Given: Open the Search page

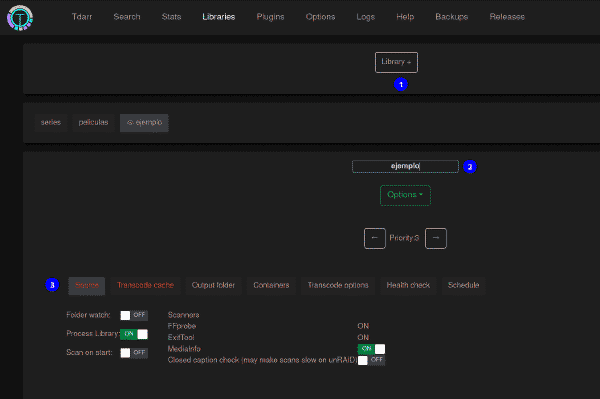Looking at the screenshot, I should [x=127, y=17].
